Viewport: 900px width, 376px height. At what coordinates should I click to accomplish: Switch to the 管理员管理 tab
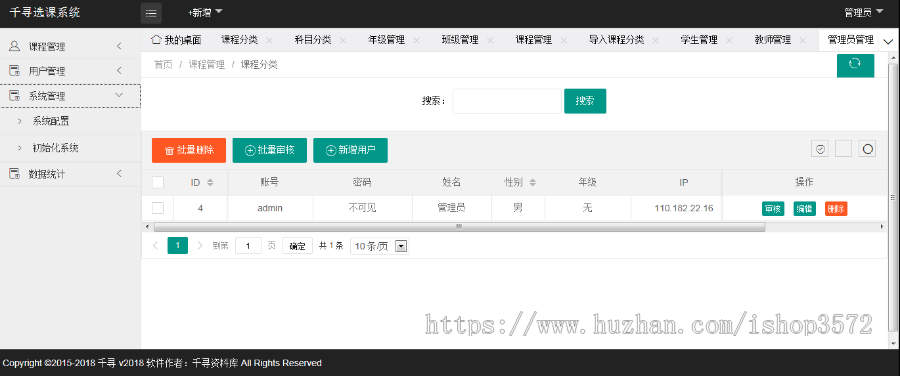click(x=850, y=40)
